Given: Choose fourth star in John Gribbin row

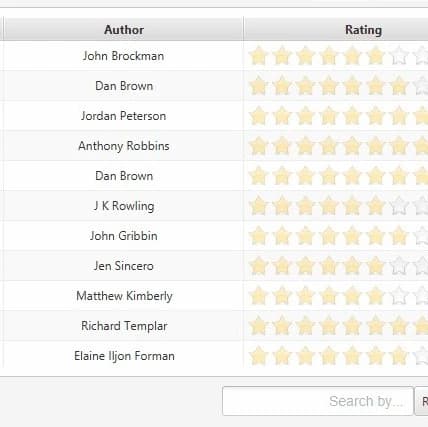Looking at the screenshot, I should [x=329, y=236].
